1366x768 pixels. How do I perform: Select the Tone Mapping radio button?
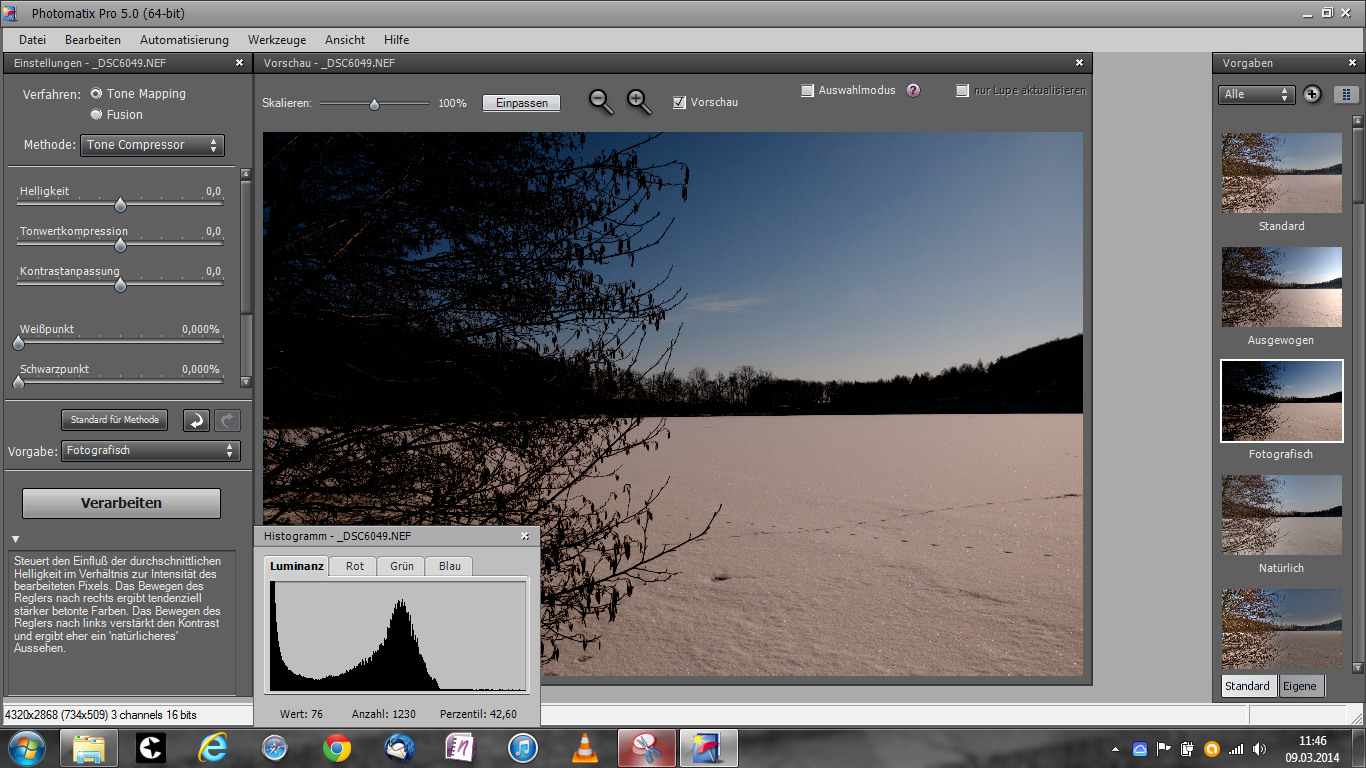click(x=97, y=93)
